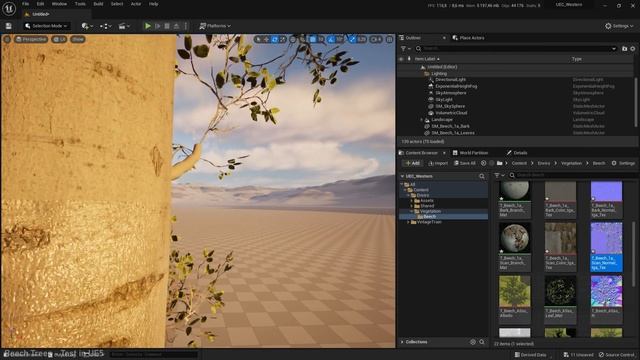Open the File menu
Image resolution: width=640 pixels, height=360 pixels.
tap(25, 4)
